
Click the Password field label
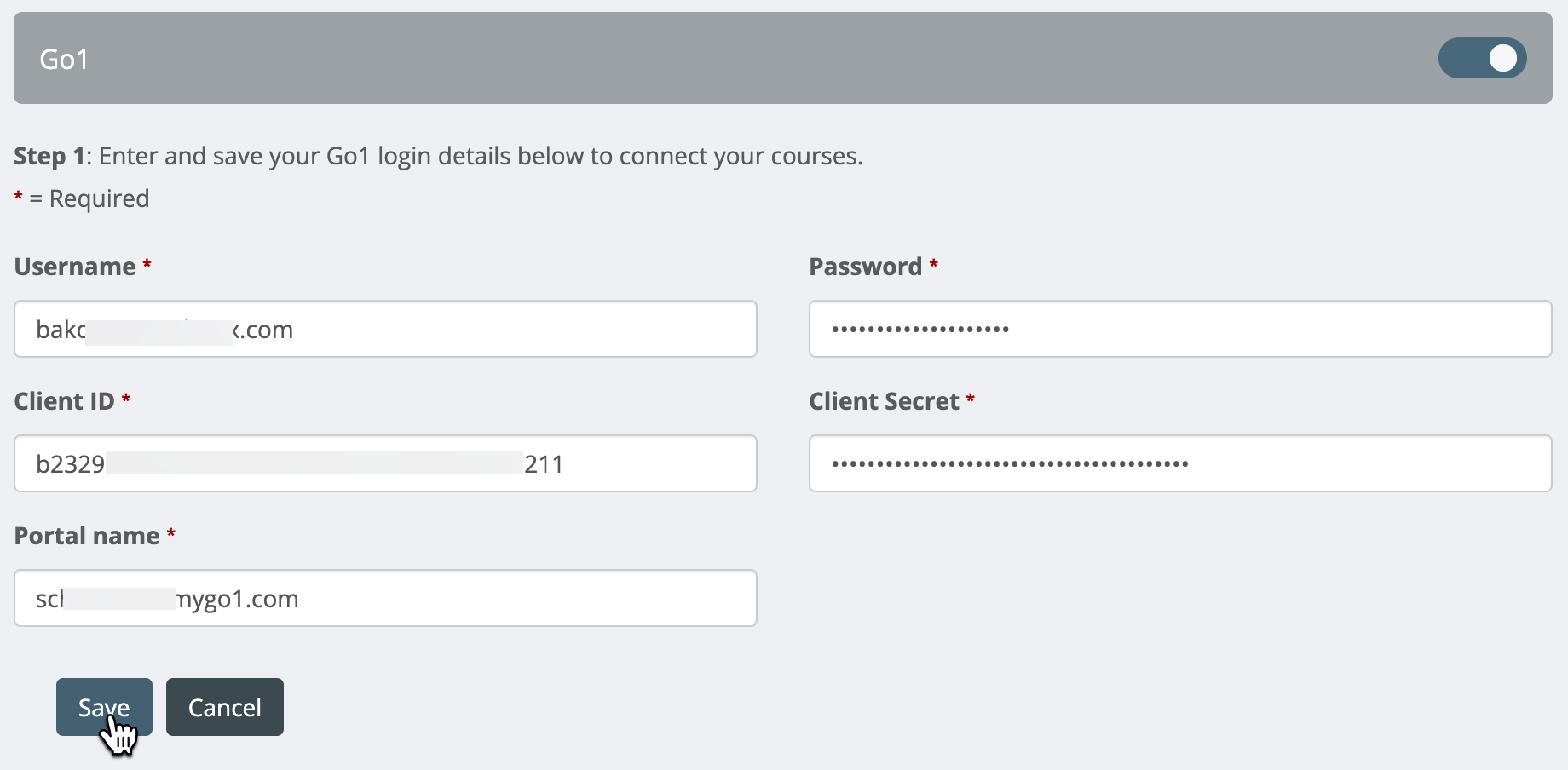(x=865, y=267)
